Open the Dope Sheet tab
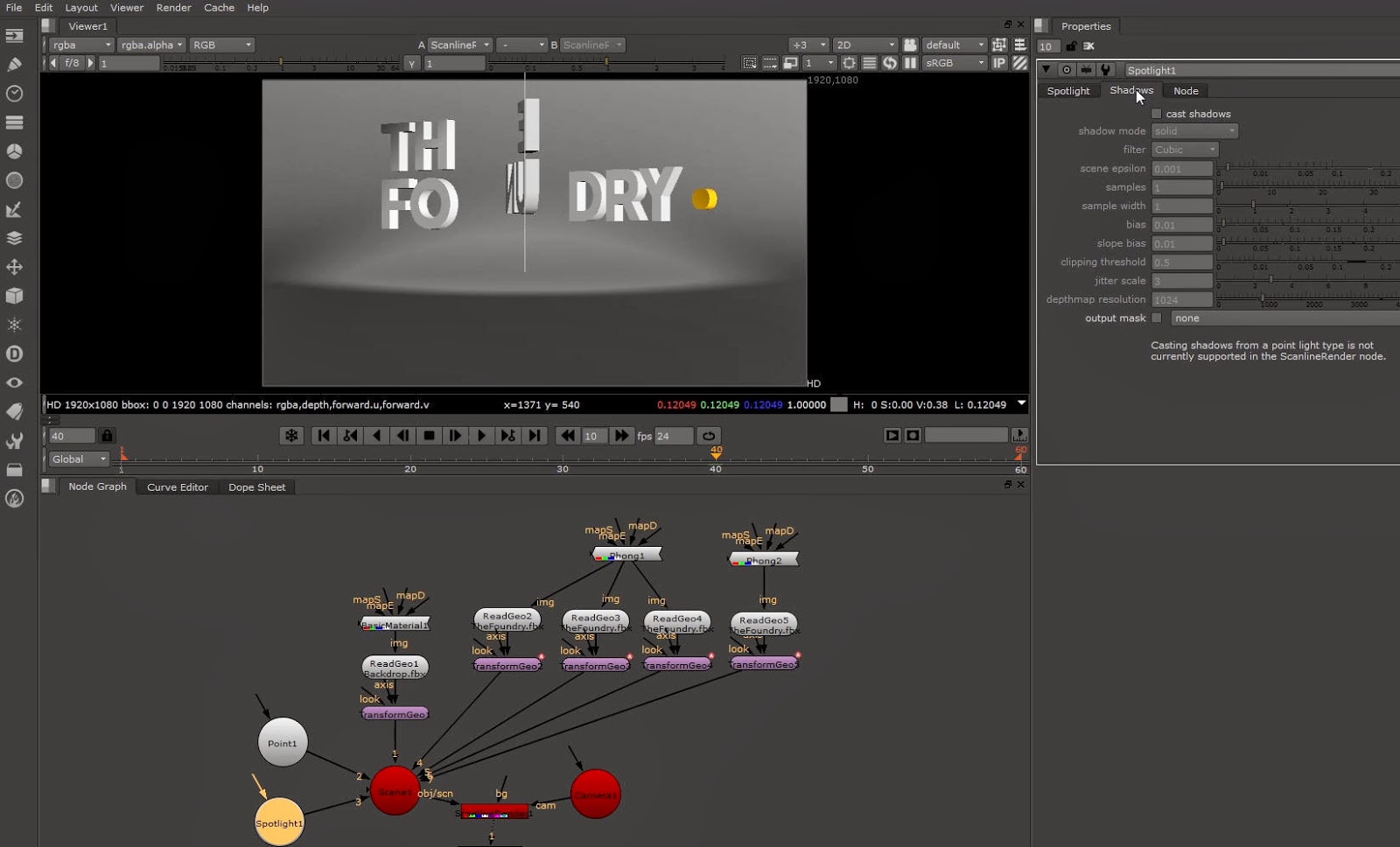 256,487
